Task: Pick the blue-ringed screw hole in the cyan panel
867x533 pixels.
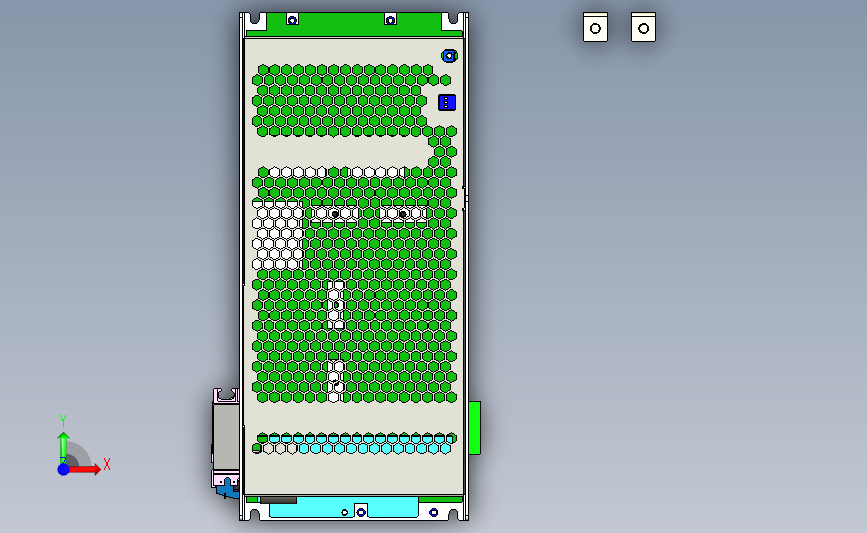Action: point(361,512)
